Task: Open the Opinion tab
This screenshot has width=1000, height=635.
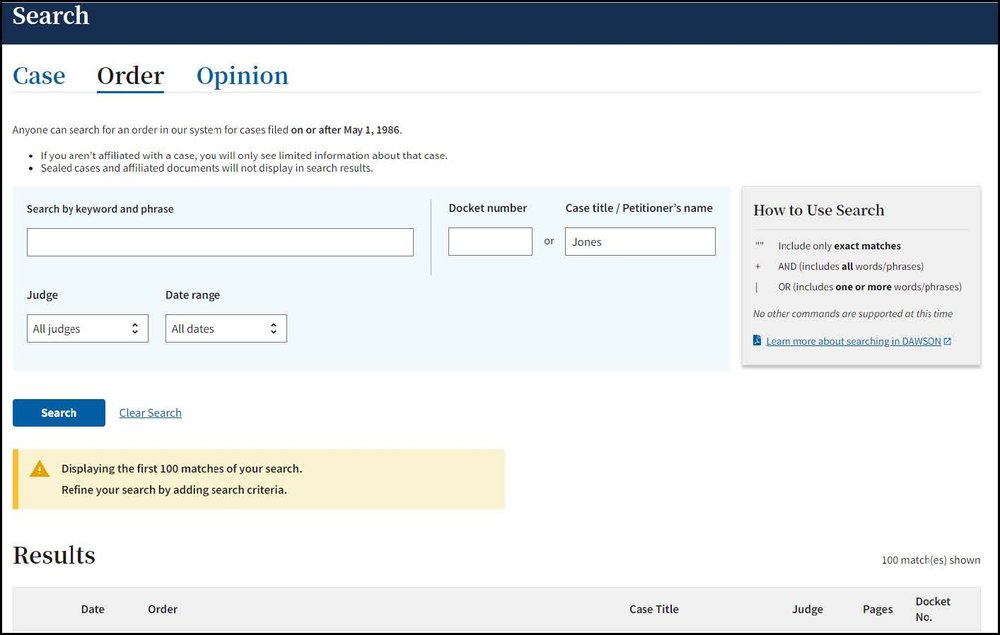Action: coord(242,76)
